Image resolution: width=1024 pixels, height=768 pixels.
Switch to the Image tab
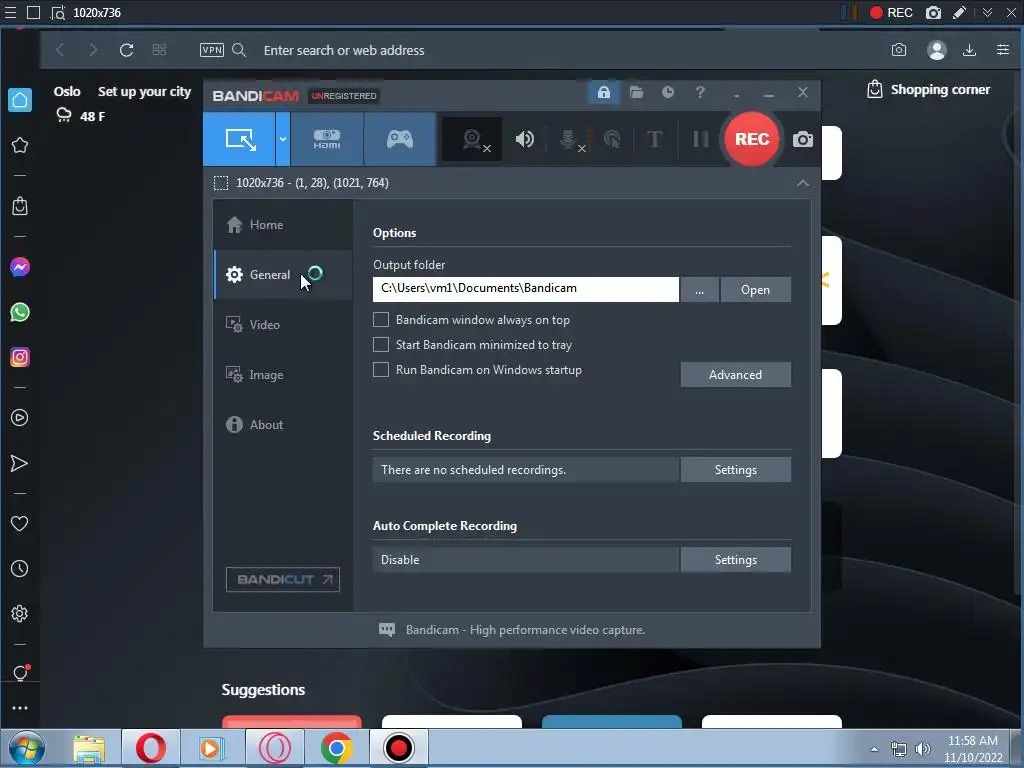[x=283, y=375]
